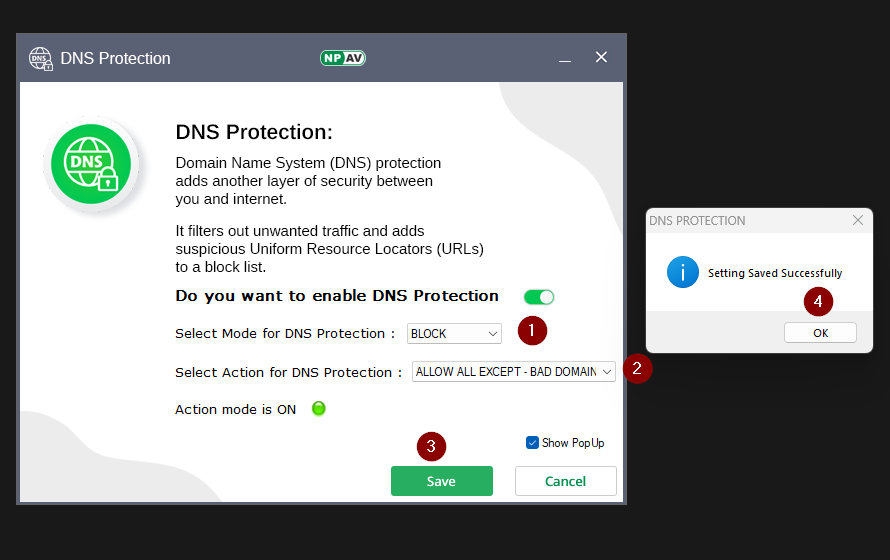Viewport: 890px width, 560px height.
Task: Click the green Action mode status light
Action: tap(319, 408)
